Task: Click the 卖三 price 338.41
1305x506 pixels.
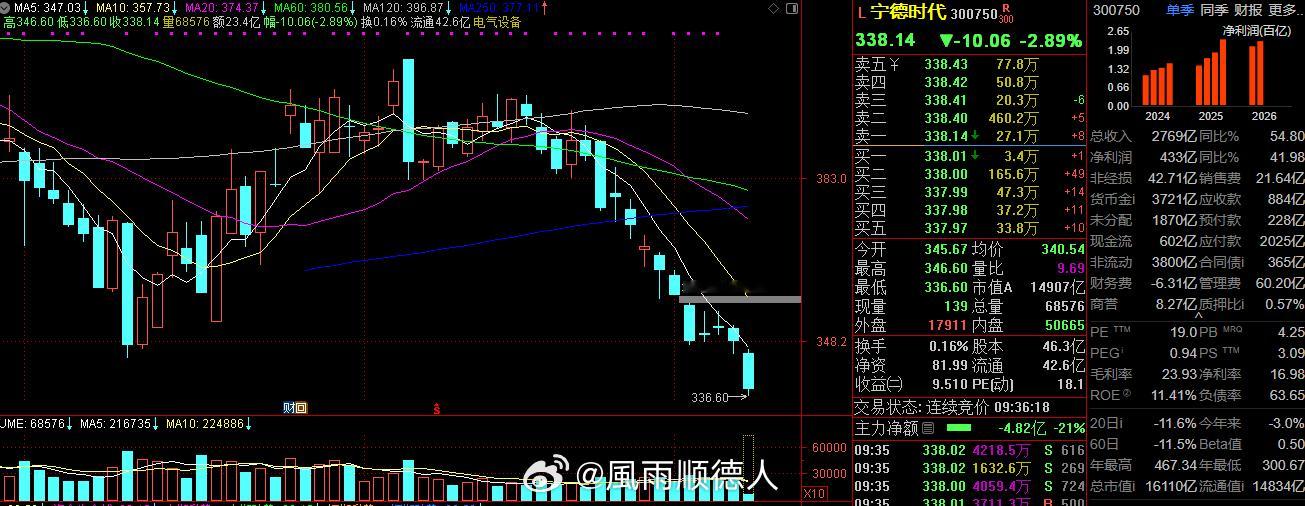Action: pyautogui.click(x=945, y=100)
